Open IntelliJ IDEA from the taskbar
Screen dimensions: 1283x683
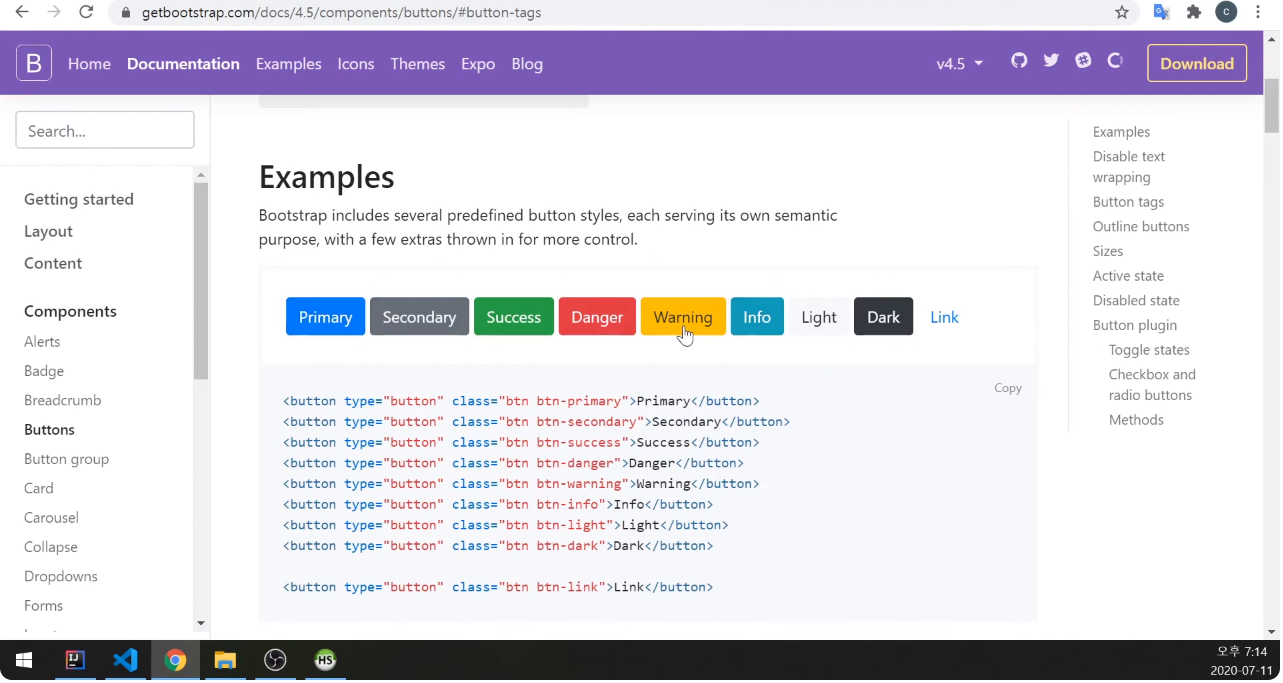click(75, 660)
